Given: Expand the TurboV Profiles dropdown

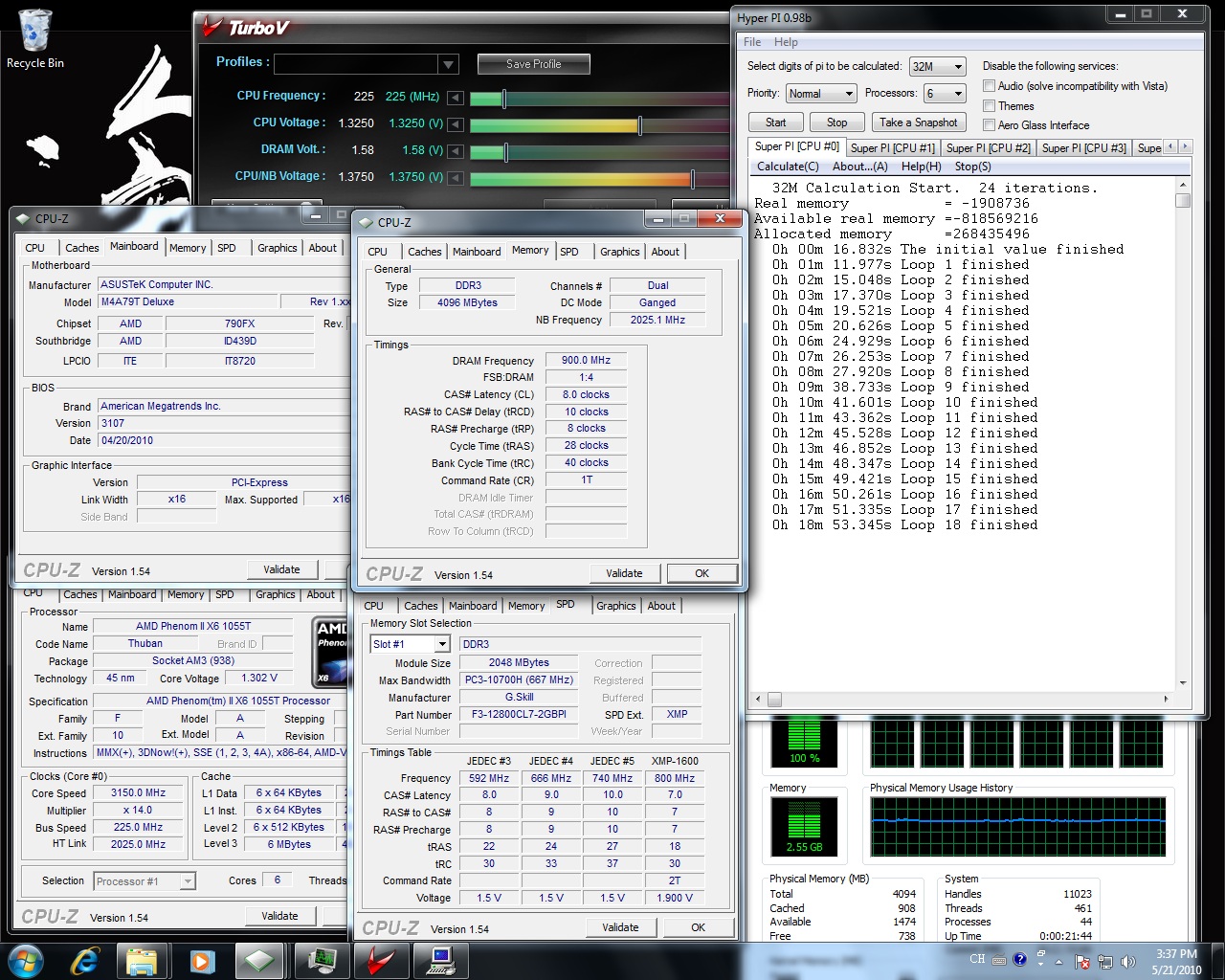Looking at the screenshot, I should click(x=448, y=64).
